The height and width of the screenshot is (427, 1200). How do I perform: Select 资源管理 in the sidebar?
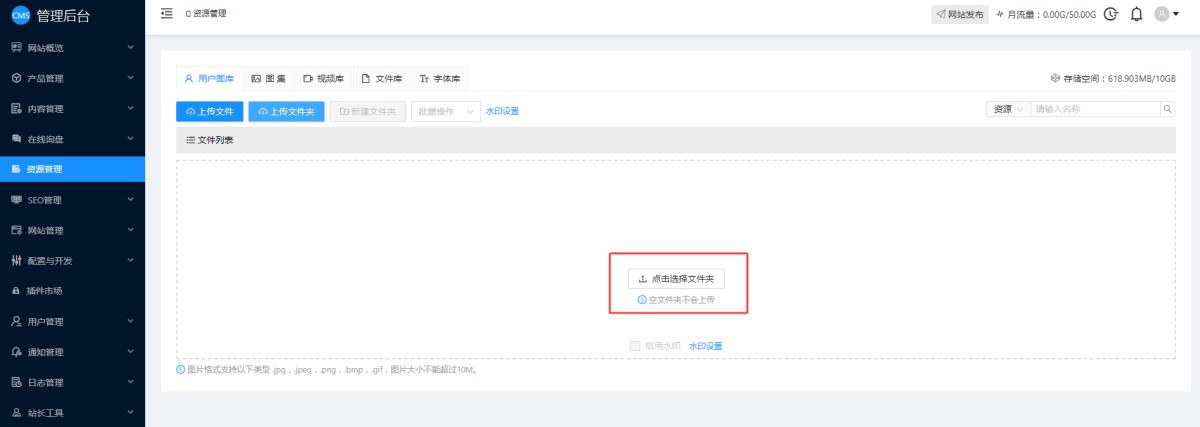(x=72, y=169)
